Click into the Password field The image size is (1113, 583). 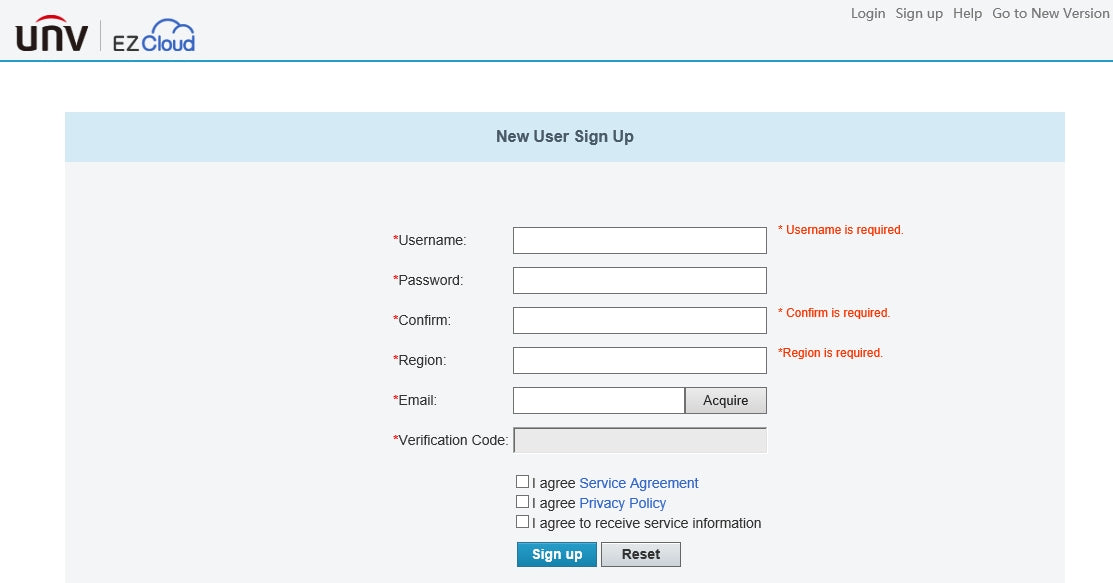coord(639,280)
